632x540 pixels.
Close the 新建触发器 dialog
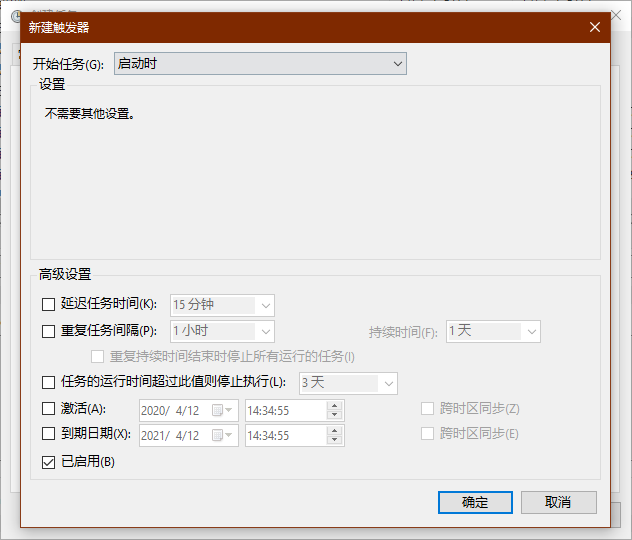pyautogui.click(x=595, y=27)
